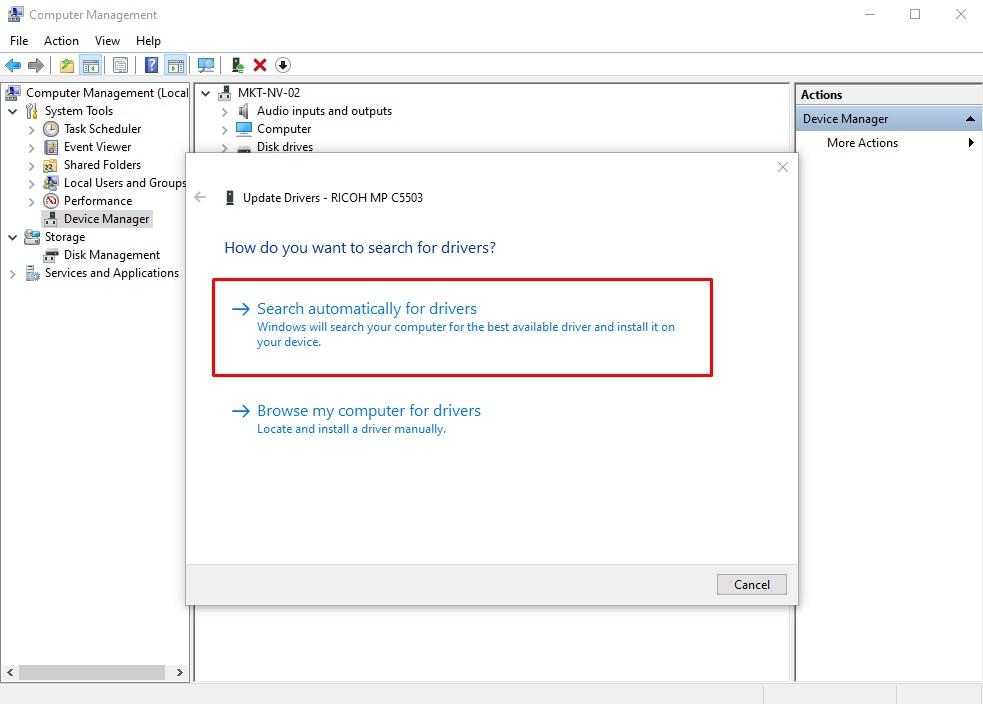Click the Forward arrow in the toolbar
This screenshot has height=704, width=983.
click(x=36, y=65)
